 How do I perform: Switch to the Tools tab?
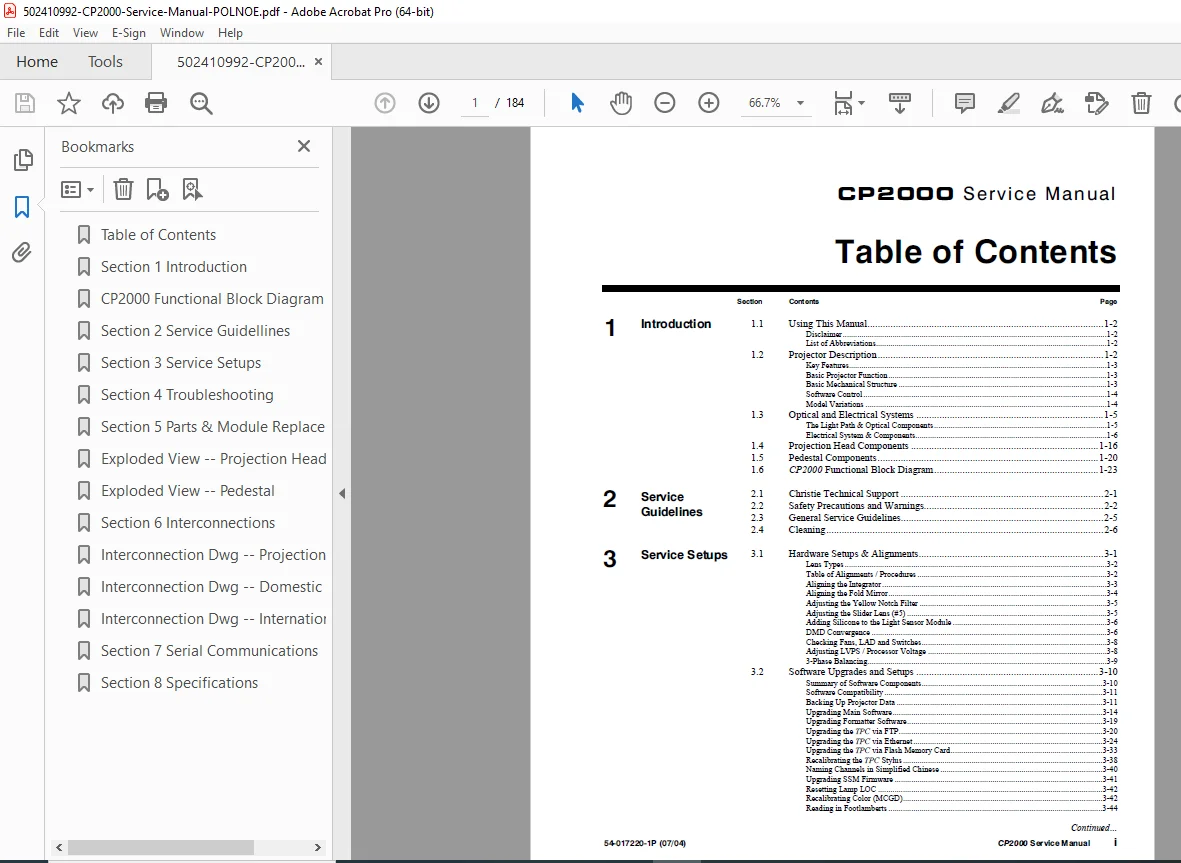point(105,62)
